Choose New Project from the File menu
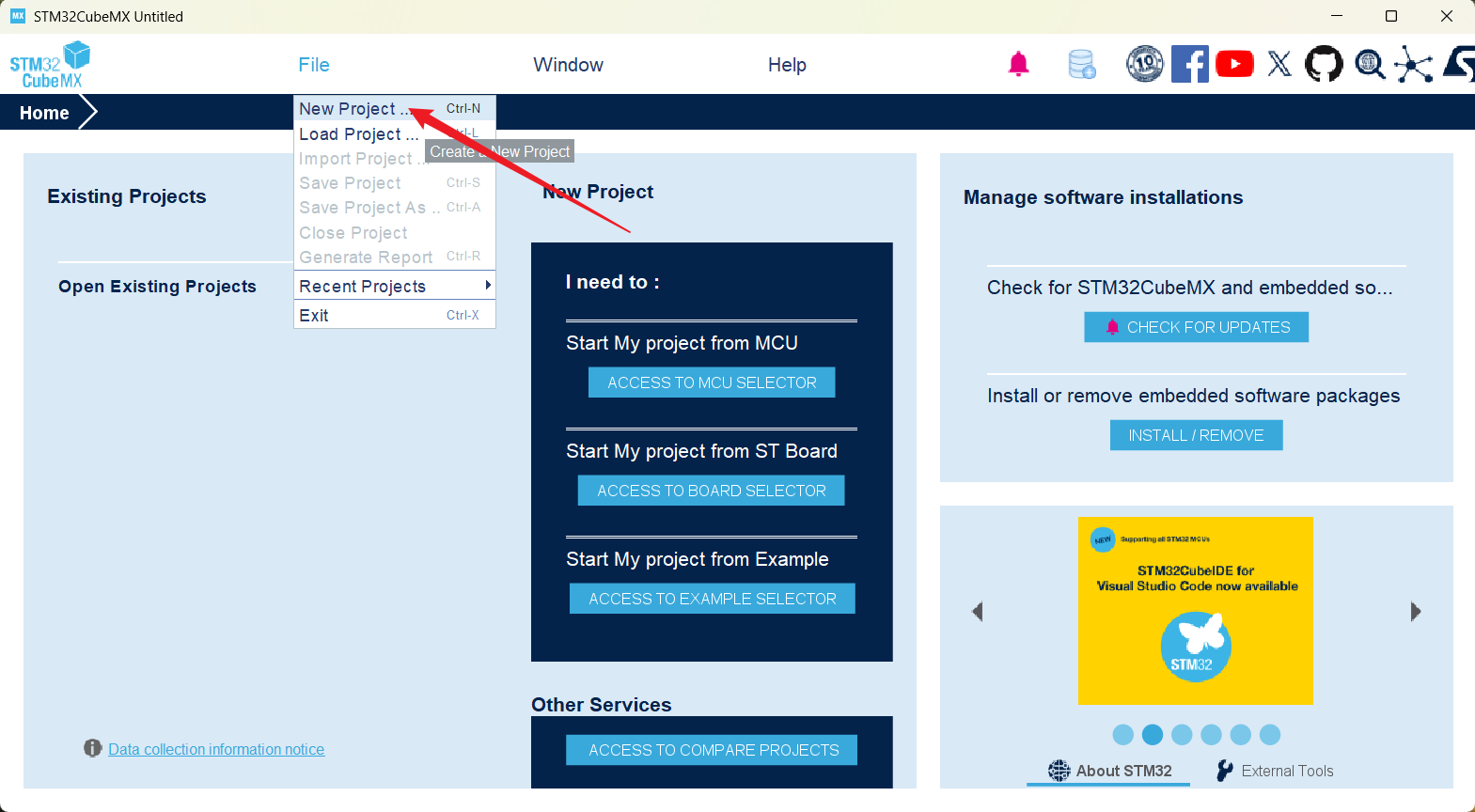 [395, 109]
